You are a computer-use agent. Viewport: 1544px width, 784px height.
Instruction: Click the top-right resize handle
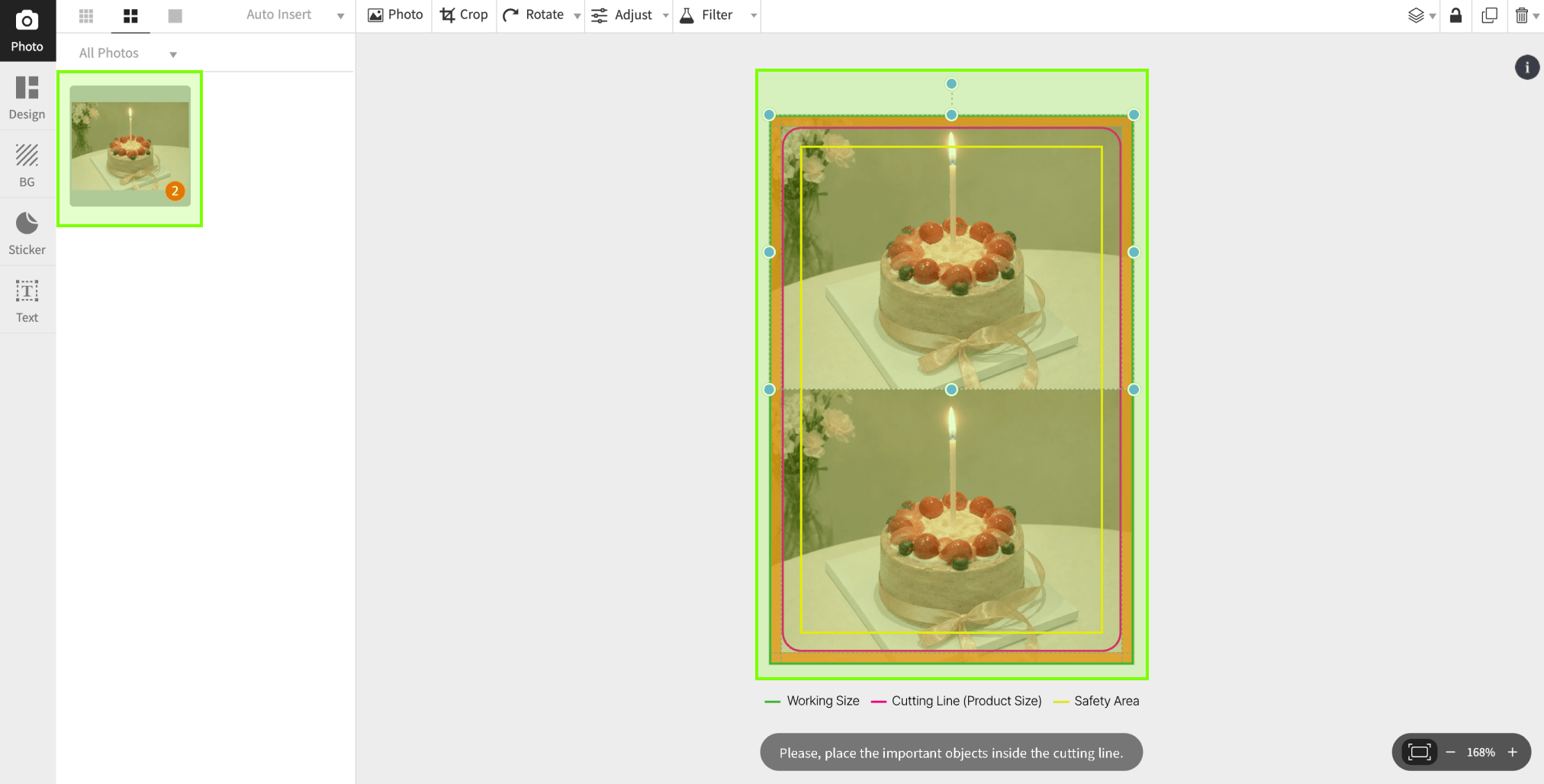coord(1134,115)
